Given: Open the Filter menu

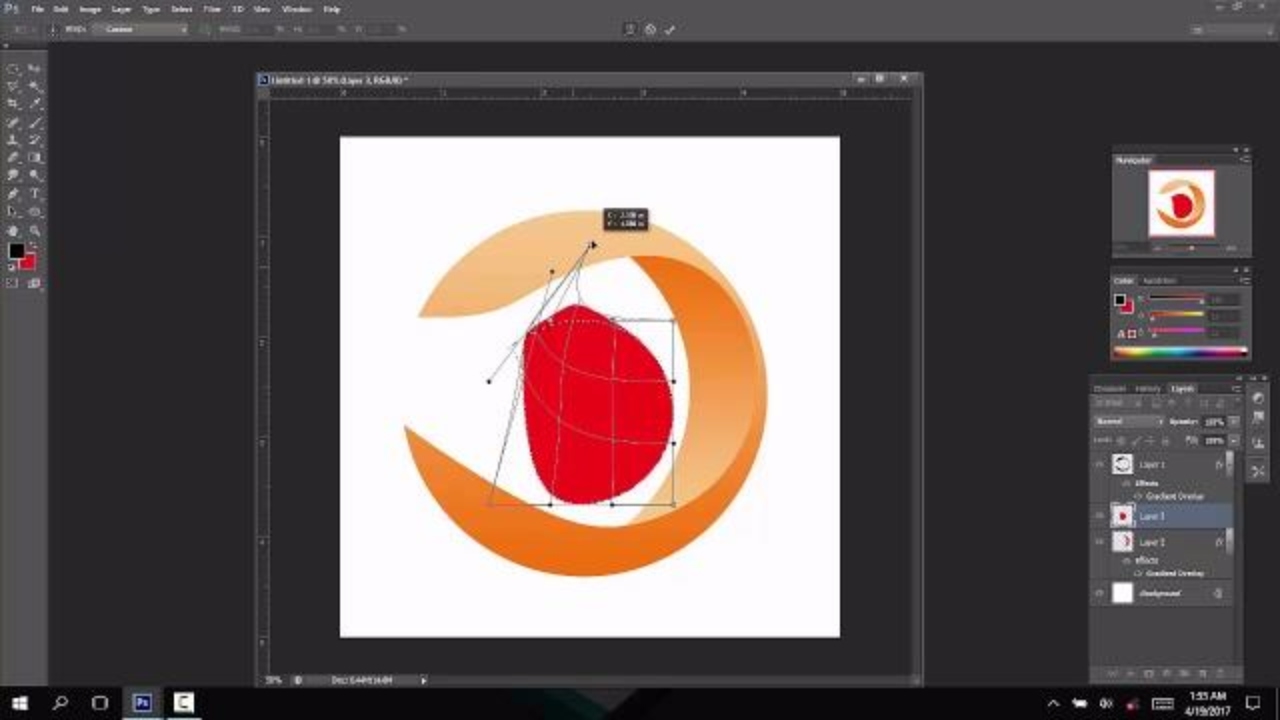Looking at the screenshot, I should click(212, 9).
